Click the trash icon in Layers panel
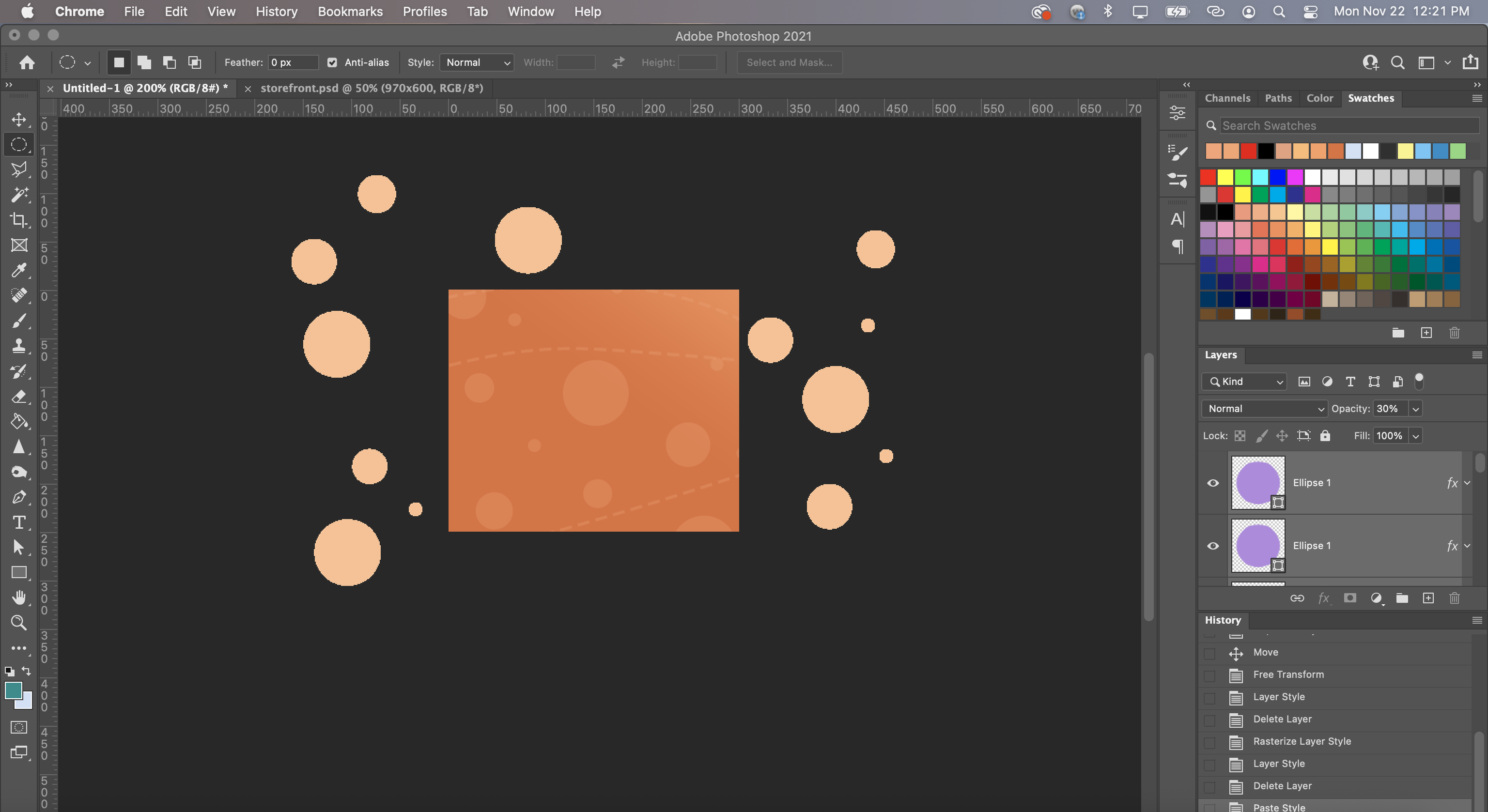This screenshot has height=812, width=1488. click(1454, 598)
